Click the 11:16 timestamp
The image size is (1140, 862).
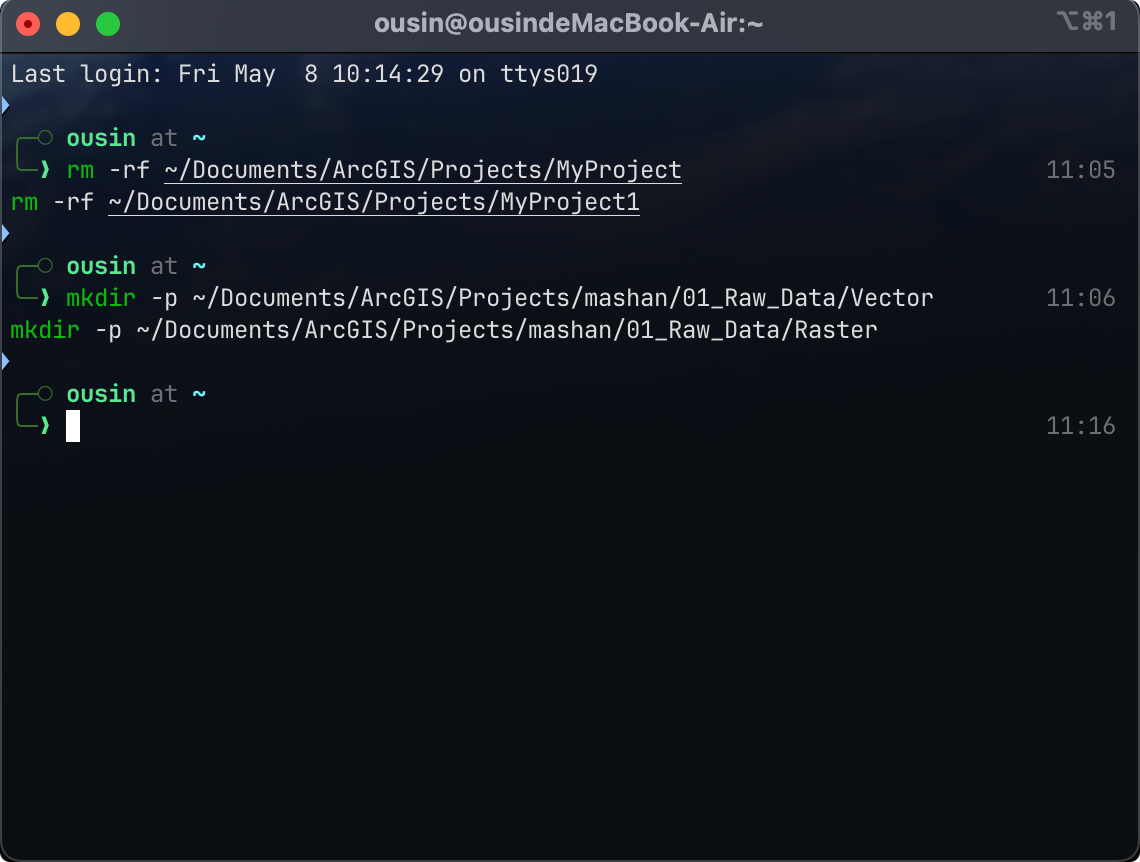coord(1080,426)
